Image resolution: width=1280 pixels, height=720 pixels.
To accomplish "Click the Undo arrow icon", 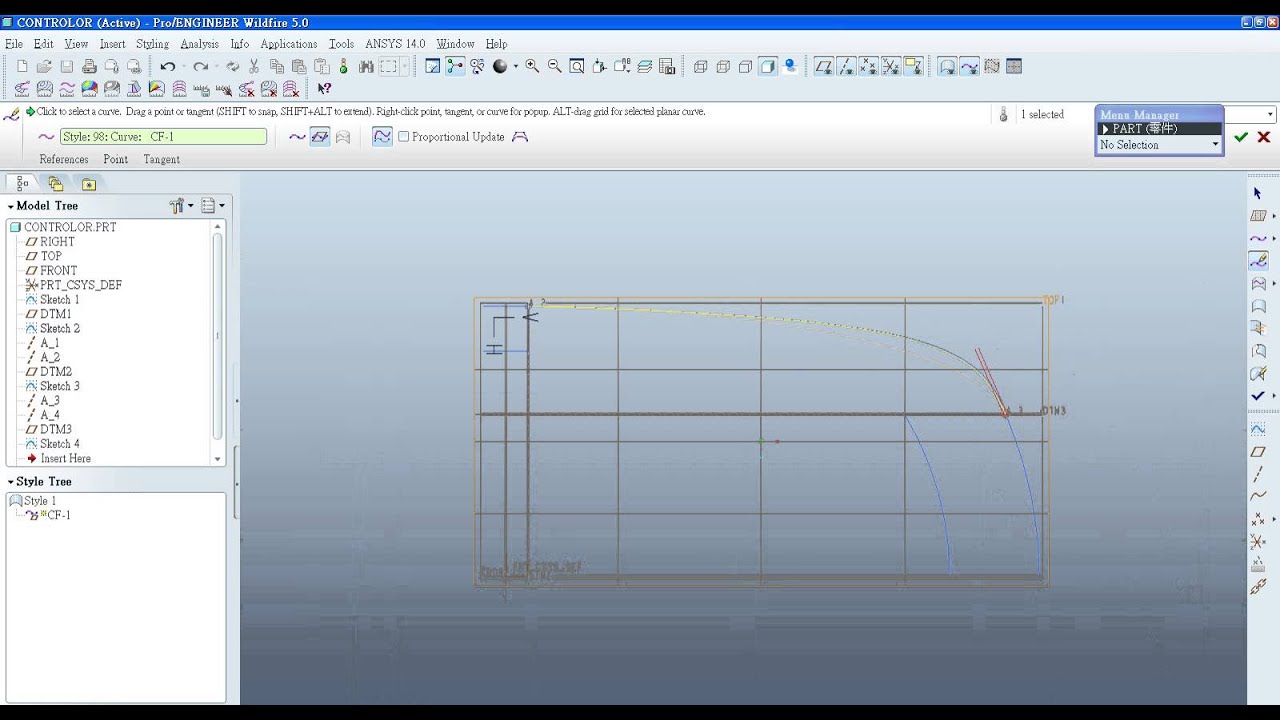I will (167, 66).
